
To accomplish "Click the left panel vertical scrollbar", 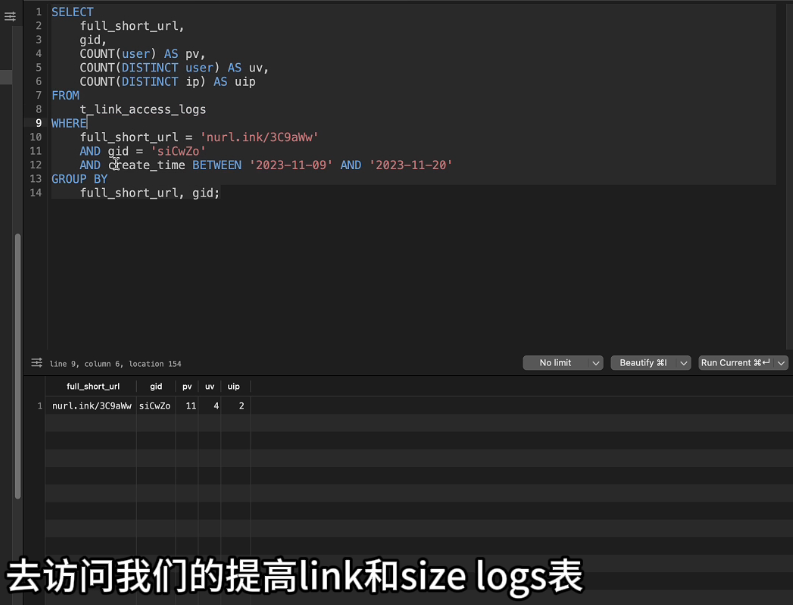I will (x=18, y=366).
